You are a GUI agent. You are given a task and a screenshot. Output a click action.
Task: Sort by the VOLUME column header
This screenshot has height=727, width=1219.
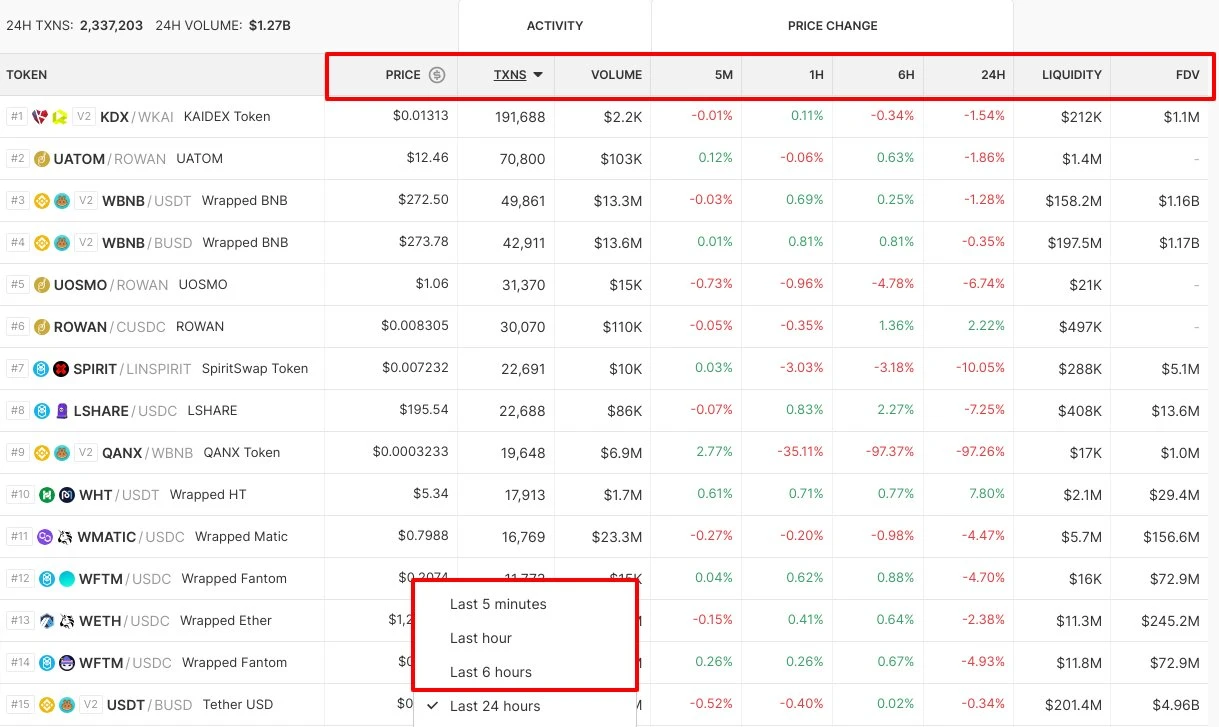click(x=616, y=75)
